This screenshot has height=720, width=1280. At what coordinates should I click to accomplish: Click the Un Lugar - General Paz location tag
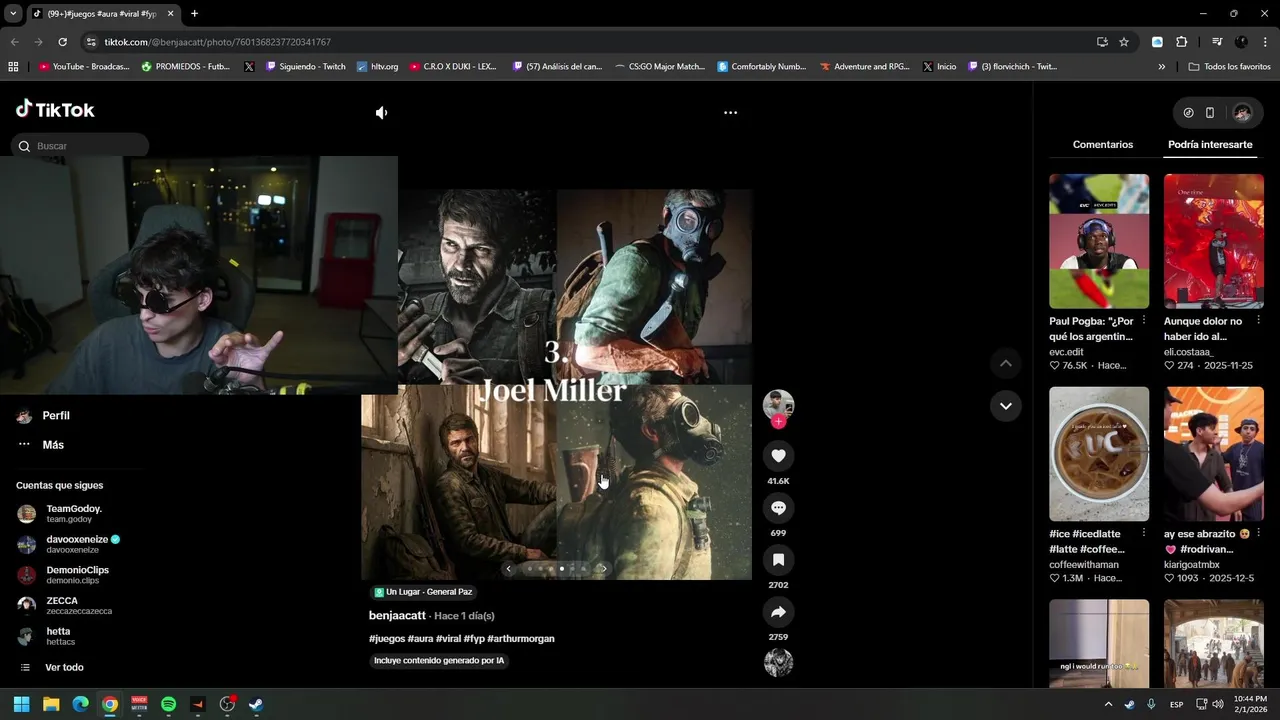pyautogui.click(x=422, y=592)
